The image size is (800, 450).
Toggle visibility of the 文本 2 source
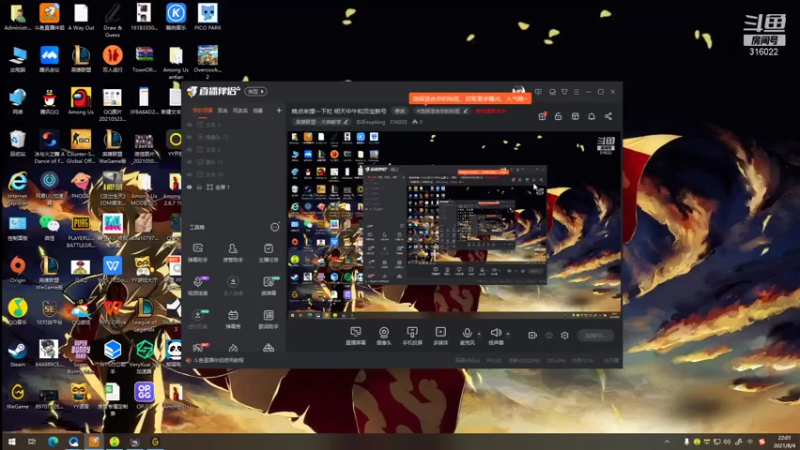189,149
